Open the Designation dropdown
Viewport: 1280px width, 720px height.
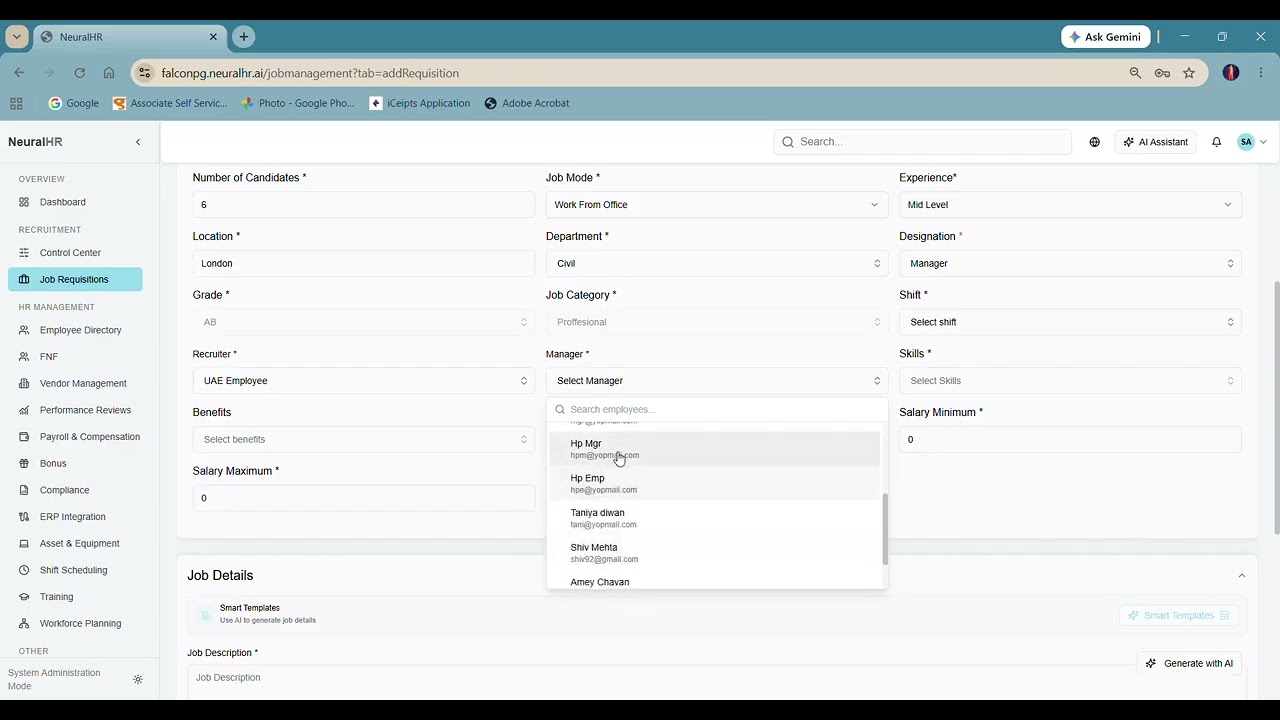1070,264
